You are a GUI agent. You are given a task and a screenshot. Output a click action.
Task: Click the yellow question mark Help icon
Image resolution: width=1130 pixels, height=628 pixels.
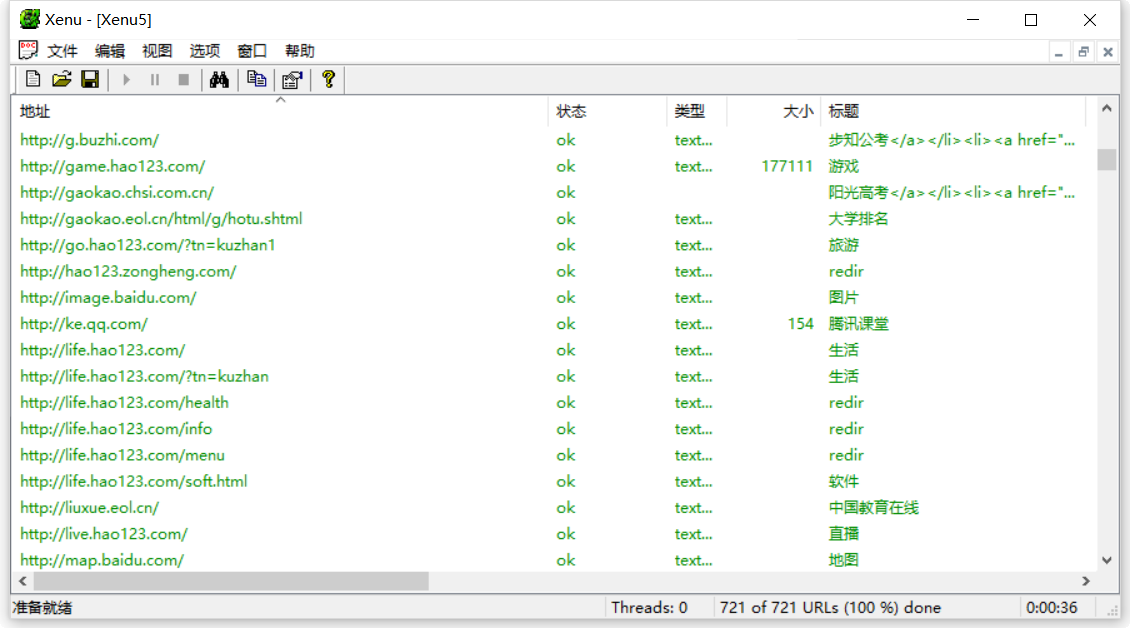point(327,80)
